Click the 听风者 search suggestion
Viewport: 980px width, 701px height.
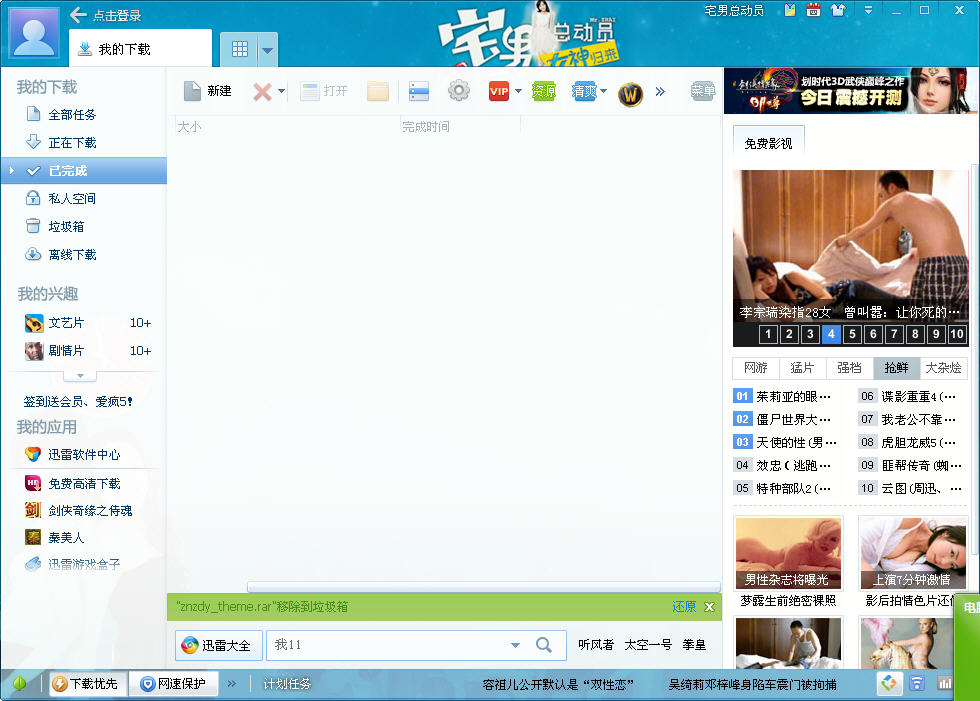pyautogui.click(x=596, y=645)
